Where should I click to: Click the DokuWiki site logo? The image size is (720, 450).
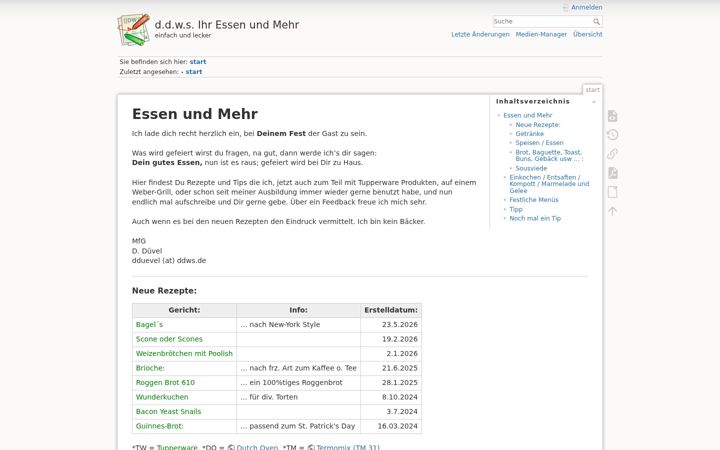pyautogui.click(x=134, y=30)
